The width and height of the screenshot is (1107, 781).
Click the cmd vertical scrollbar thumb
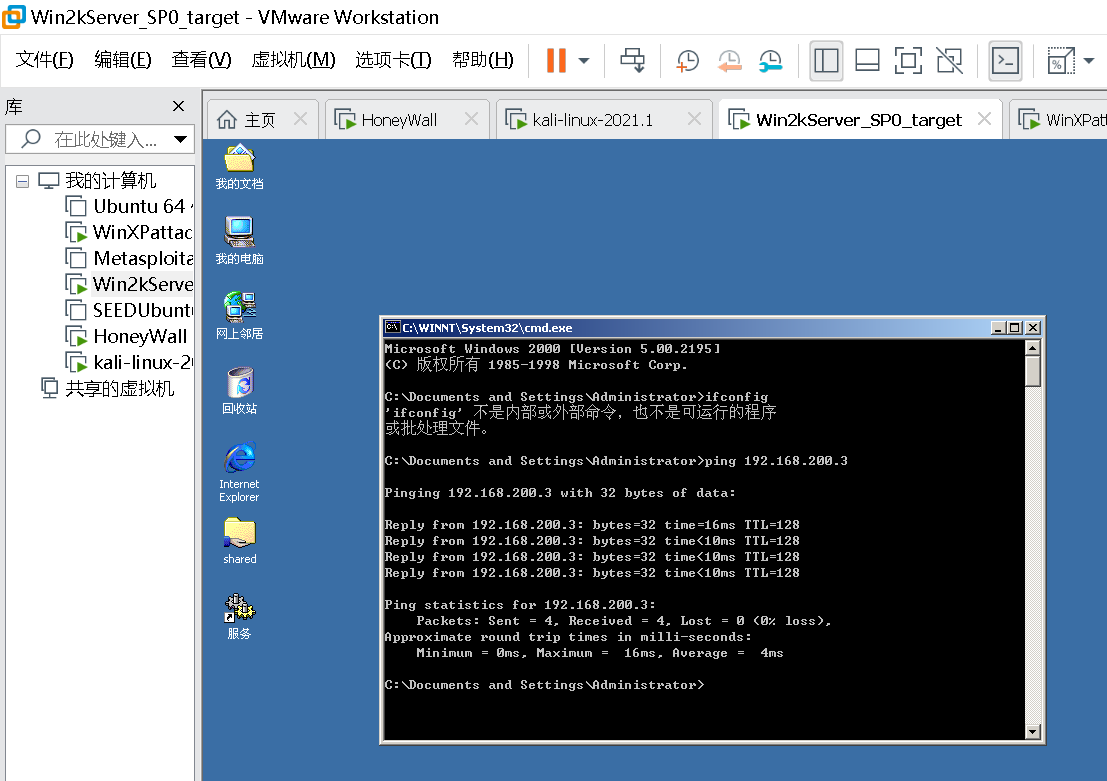click(1033, 371)
